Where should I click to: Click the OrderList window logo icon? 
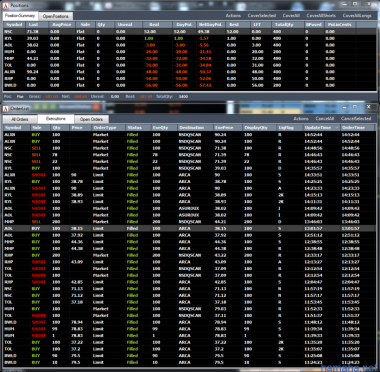coord(5,108)
